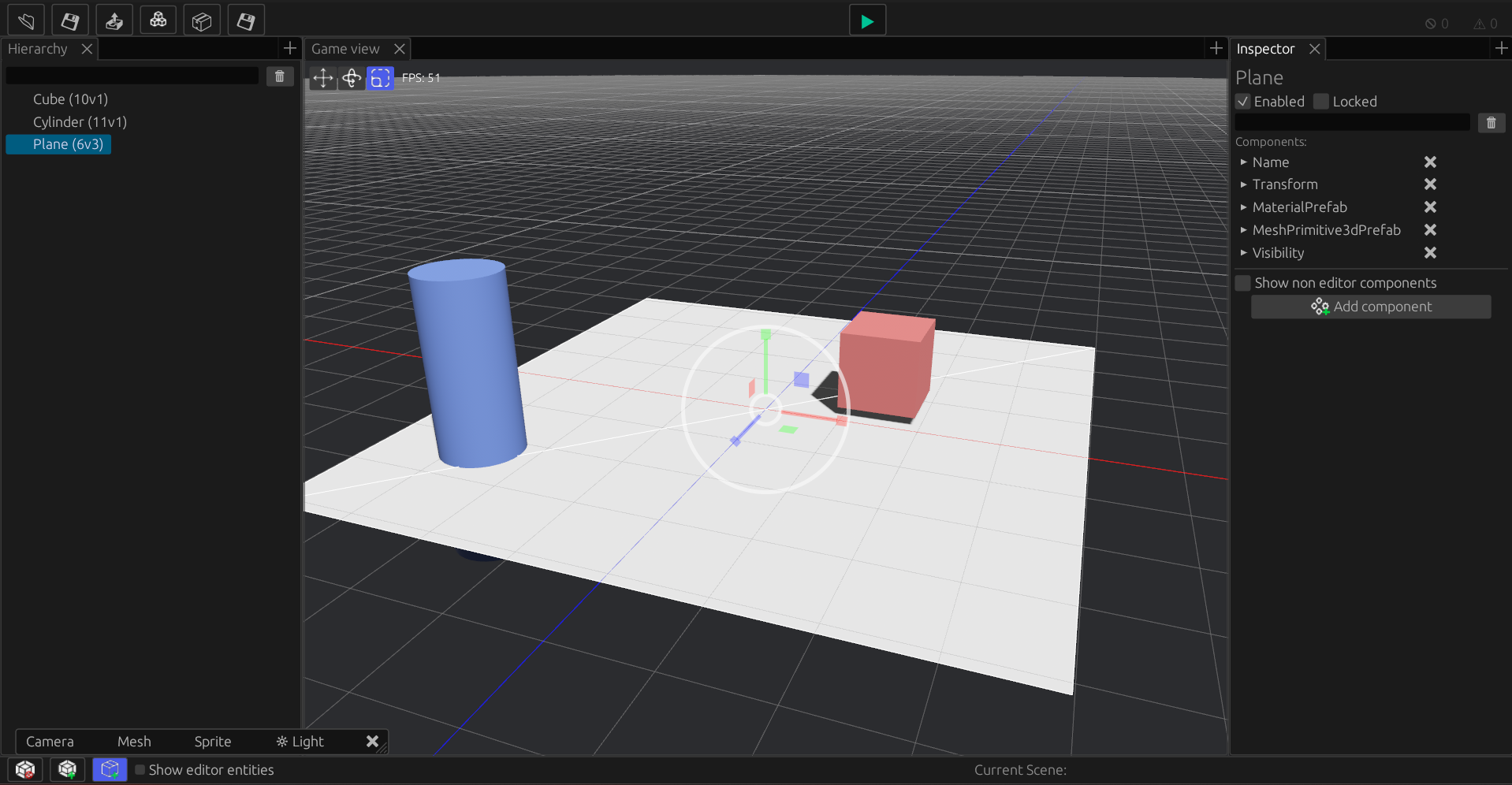The height and width of the screenshot is (785, 1512).
Task: Close the Inspector tab
Action: [x=1314, y=49]
